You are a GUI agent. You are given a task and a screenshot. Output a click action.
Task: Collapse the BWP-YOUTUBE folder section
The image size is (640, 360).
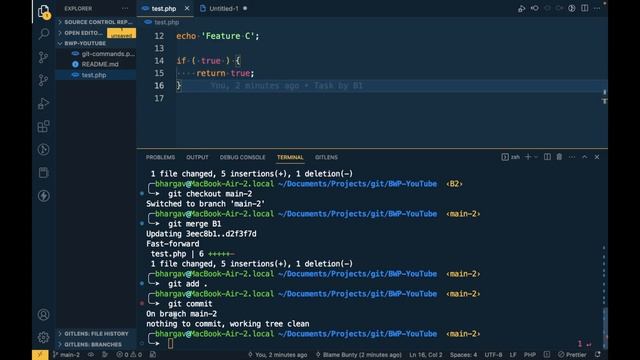click(96, 43)
